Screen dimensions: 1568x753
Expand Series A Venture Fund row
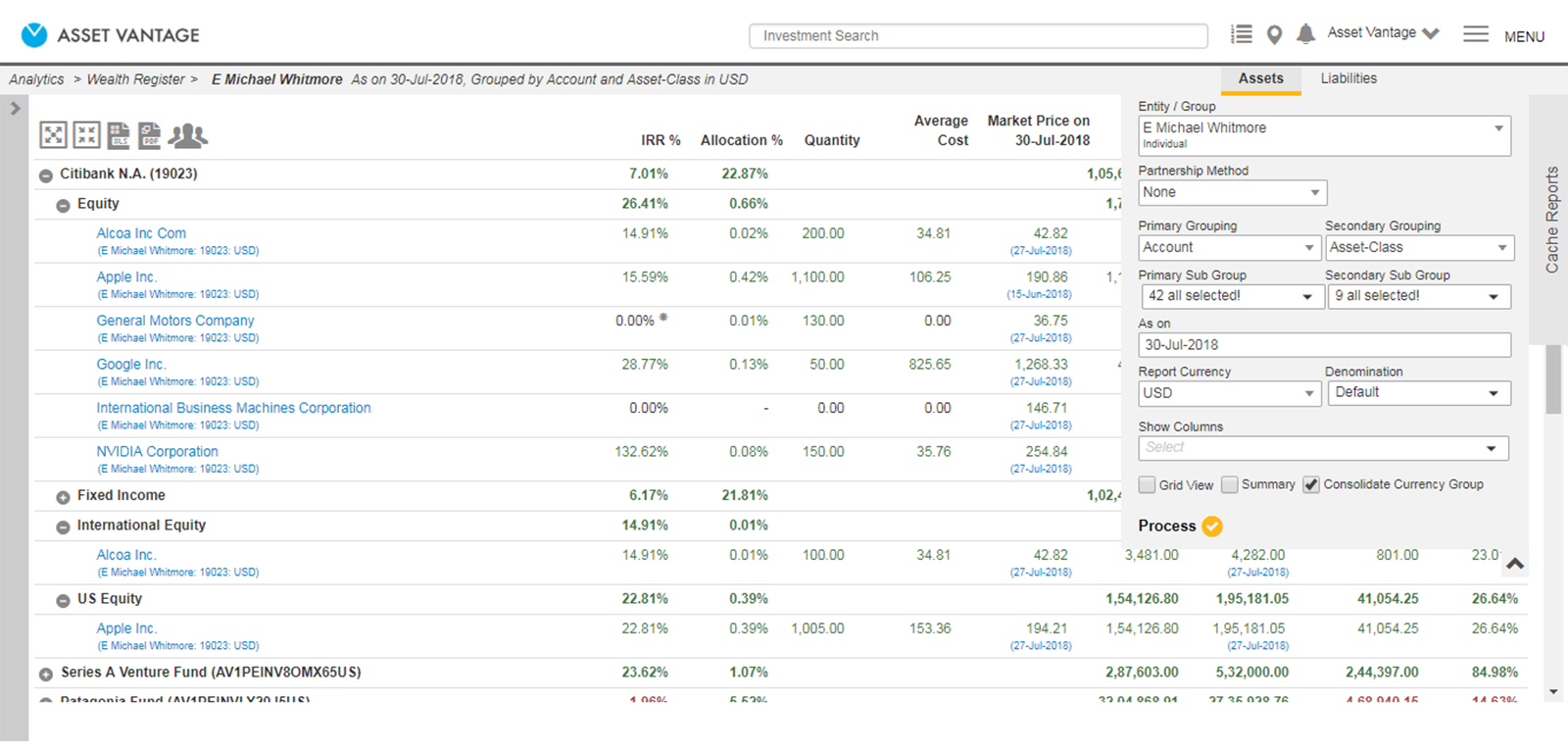[45, 675]
